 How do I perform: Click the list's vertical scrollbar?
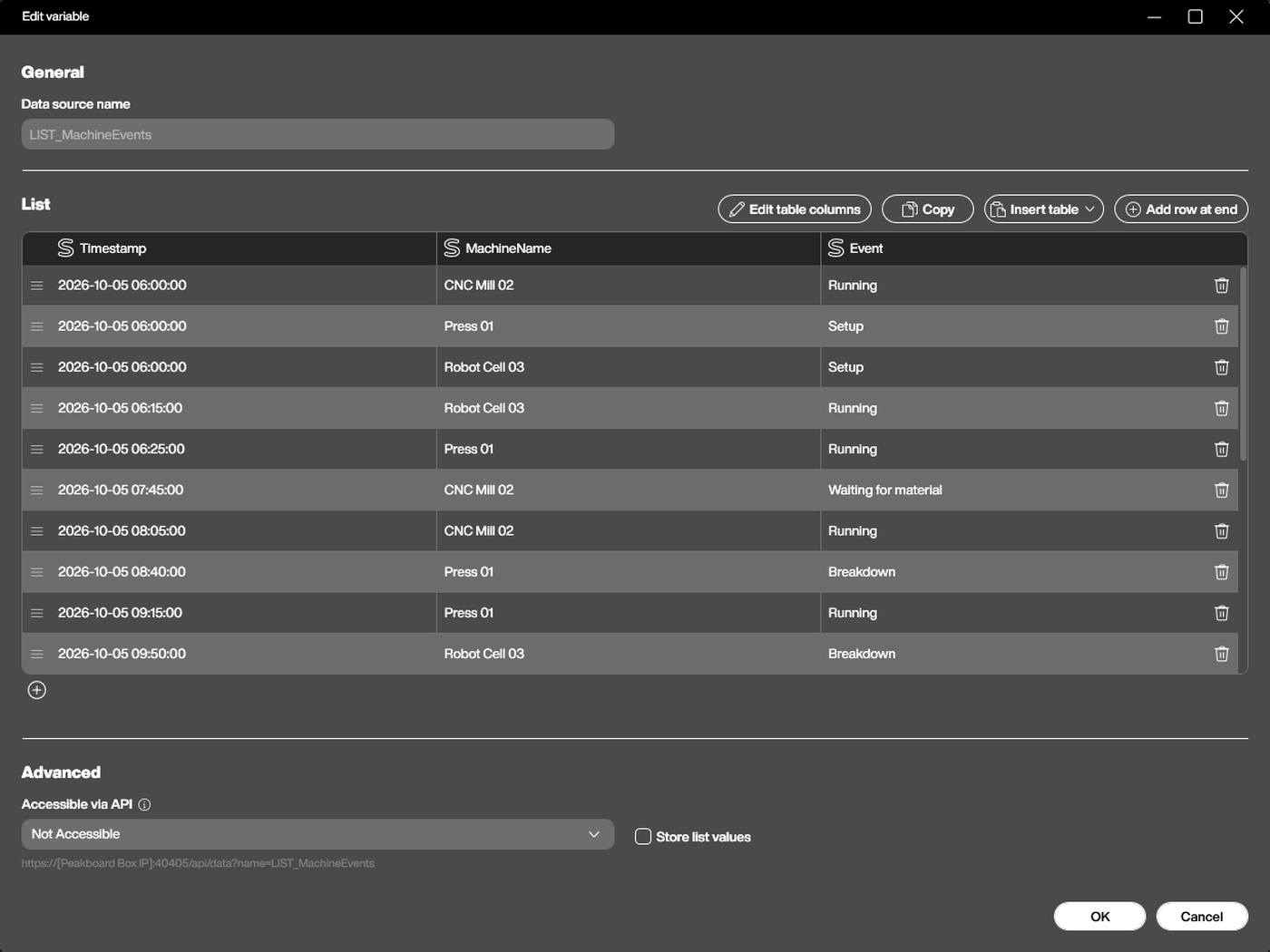point(1243,364)
